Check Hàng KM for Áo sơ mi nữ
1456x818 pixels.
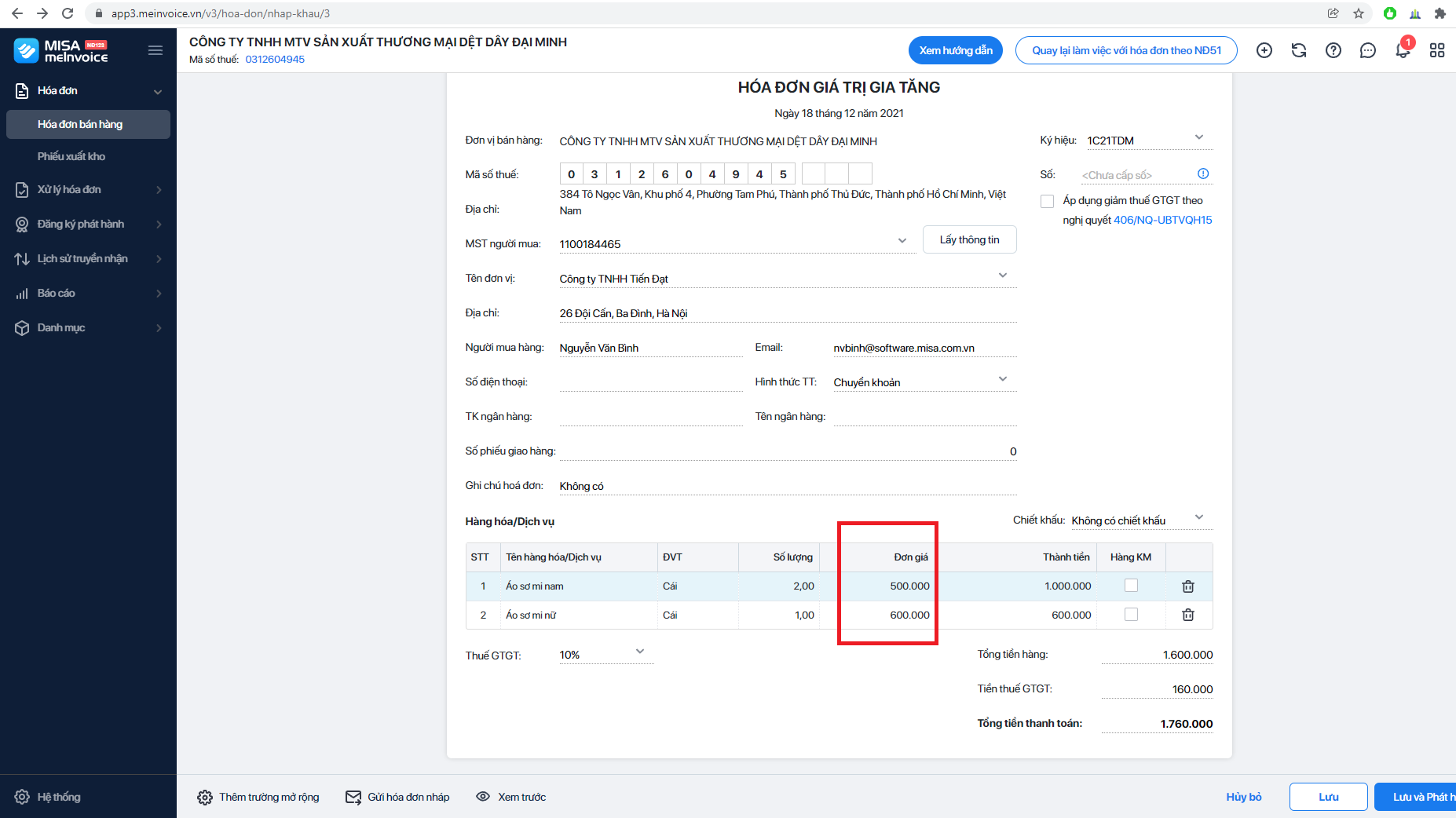(1131, 615)
